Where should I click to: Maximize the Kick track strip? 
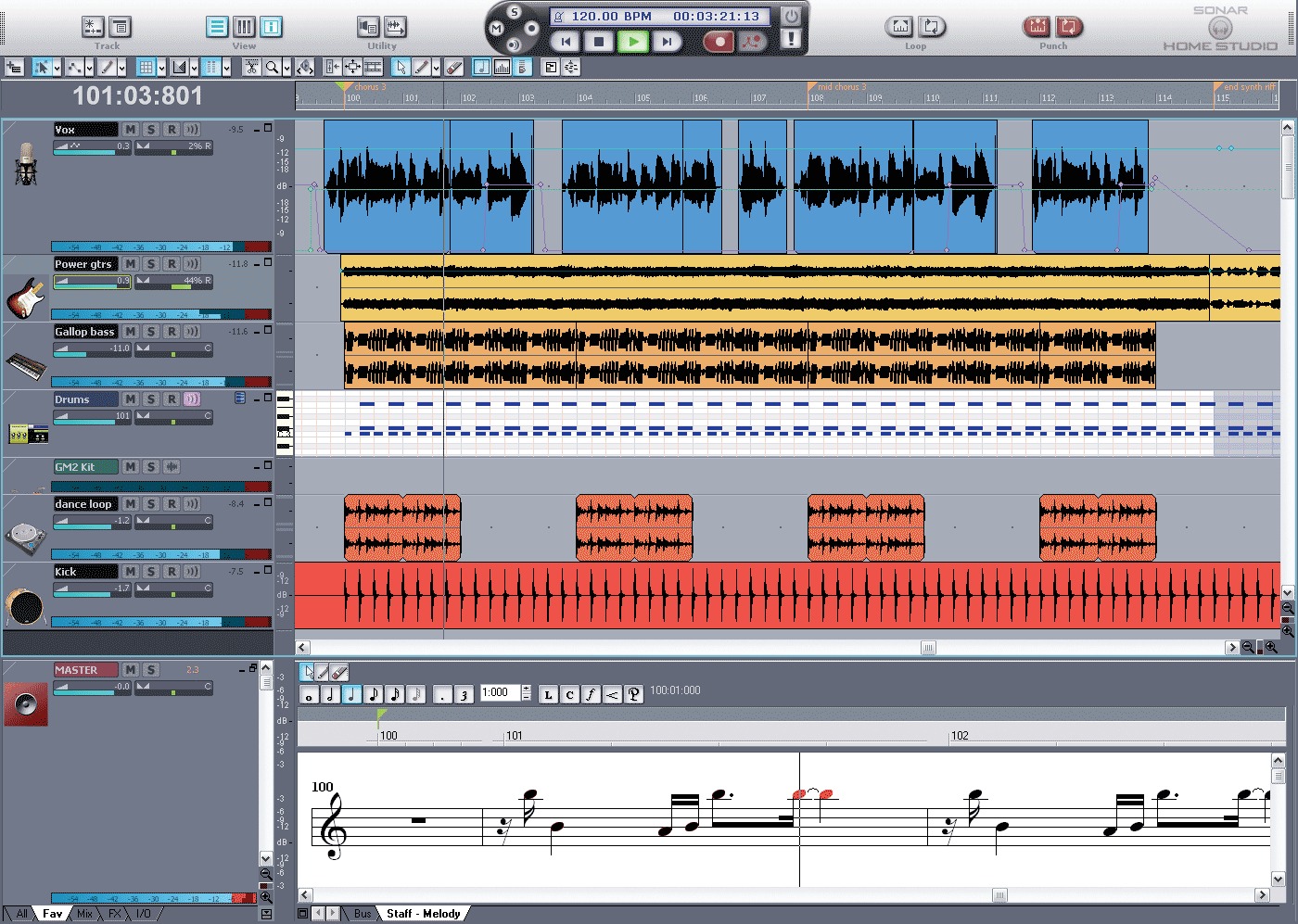pyautogui.click(x=268, y=570)
